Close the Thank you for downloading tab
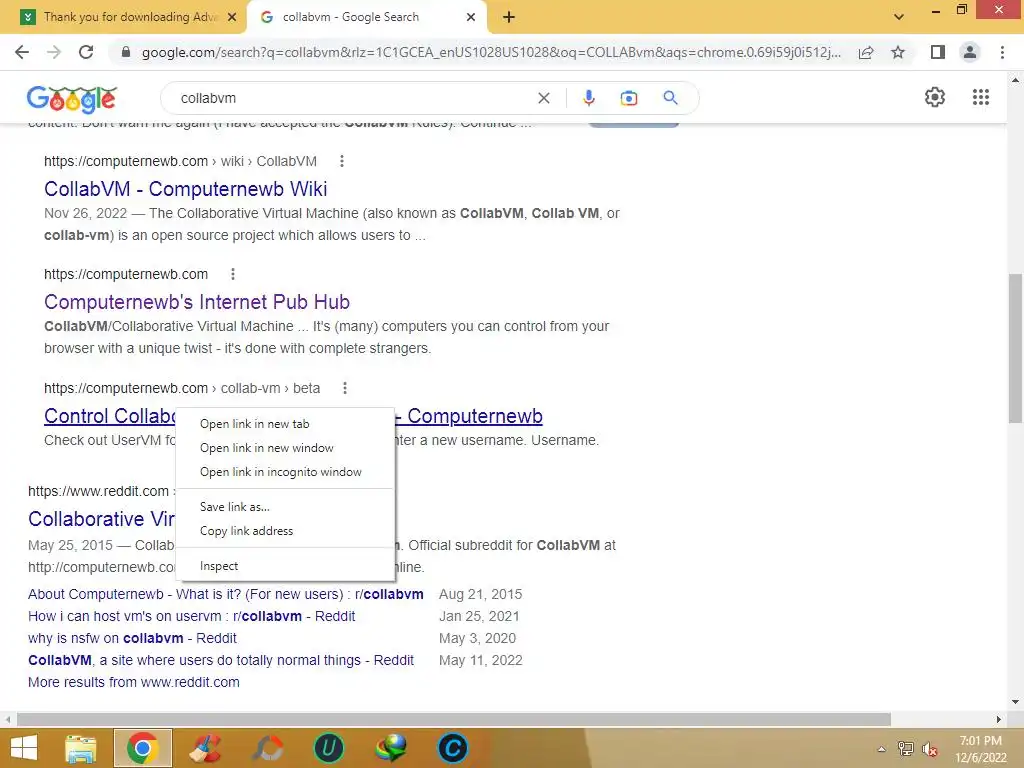 (x=232, y=17)
